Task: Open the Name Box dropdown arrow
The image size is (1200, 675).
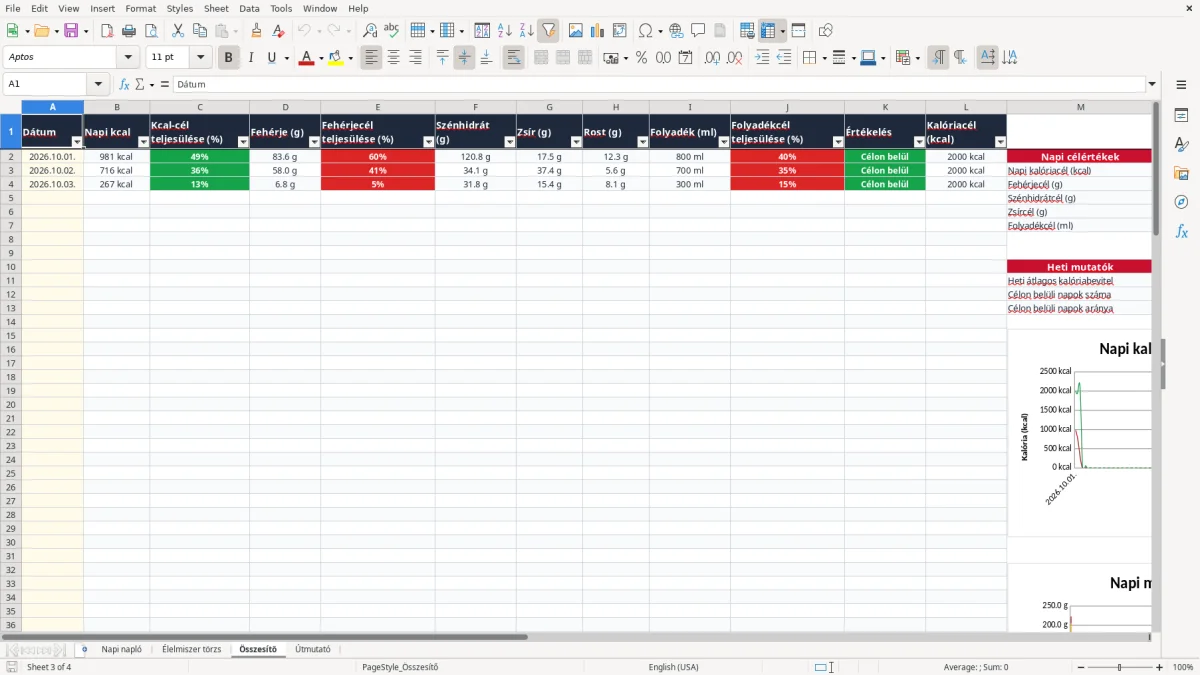Action: point(97,85)
